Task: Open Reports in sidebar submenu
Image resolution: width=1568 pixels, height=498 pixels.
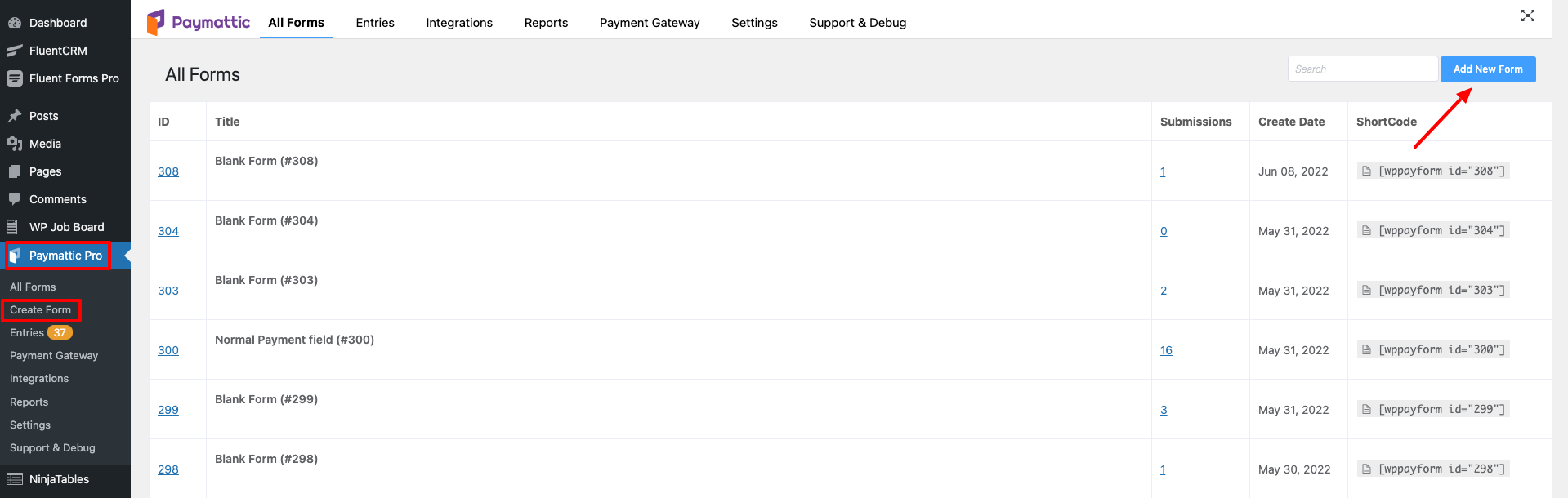Action: [29, 402]
